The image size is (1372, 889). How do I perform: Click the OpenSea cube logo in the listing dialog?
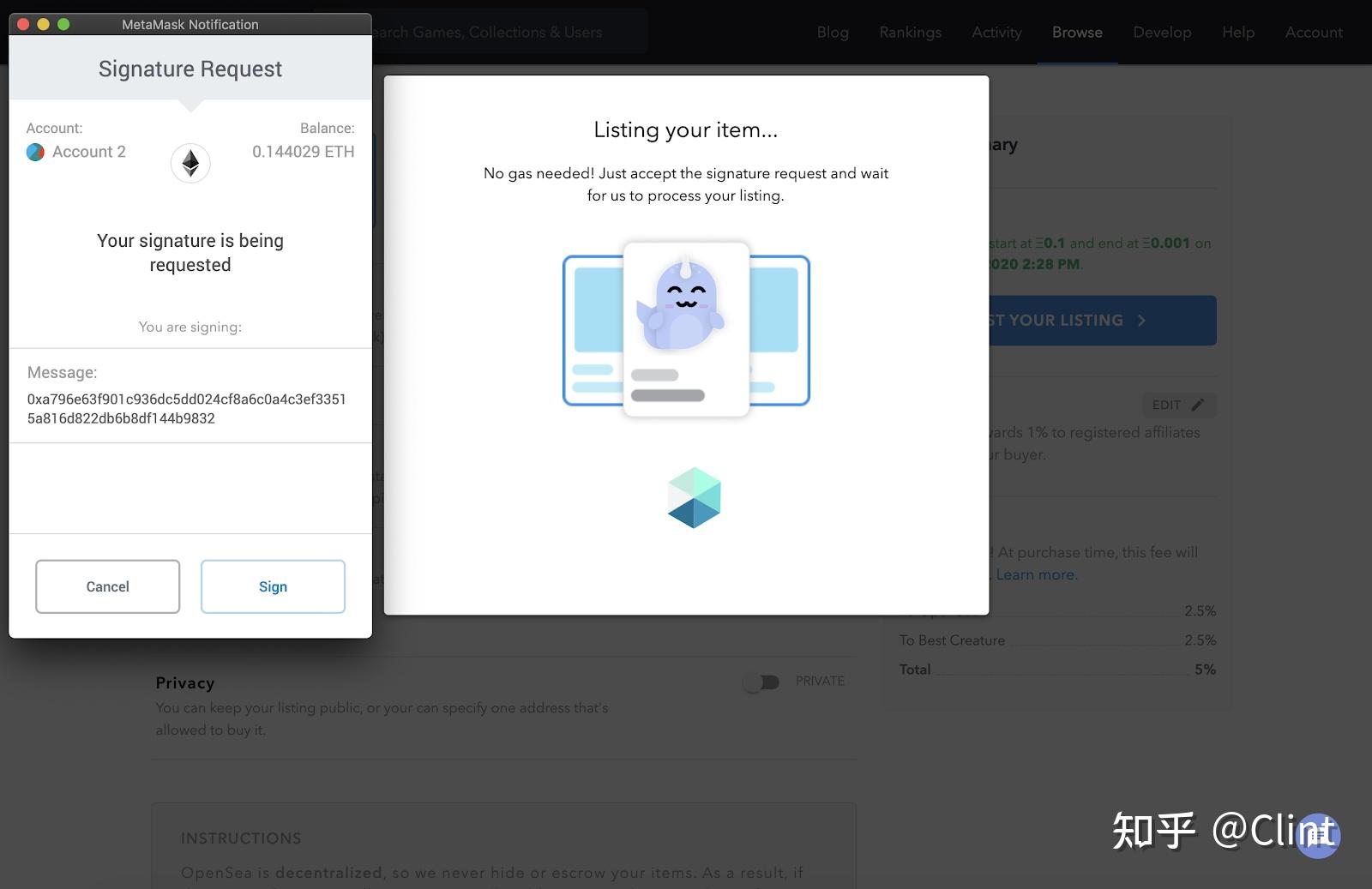693,497
